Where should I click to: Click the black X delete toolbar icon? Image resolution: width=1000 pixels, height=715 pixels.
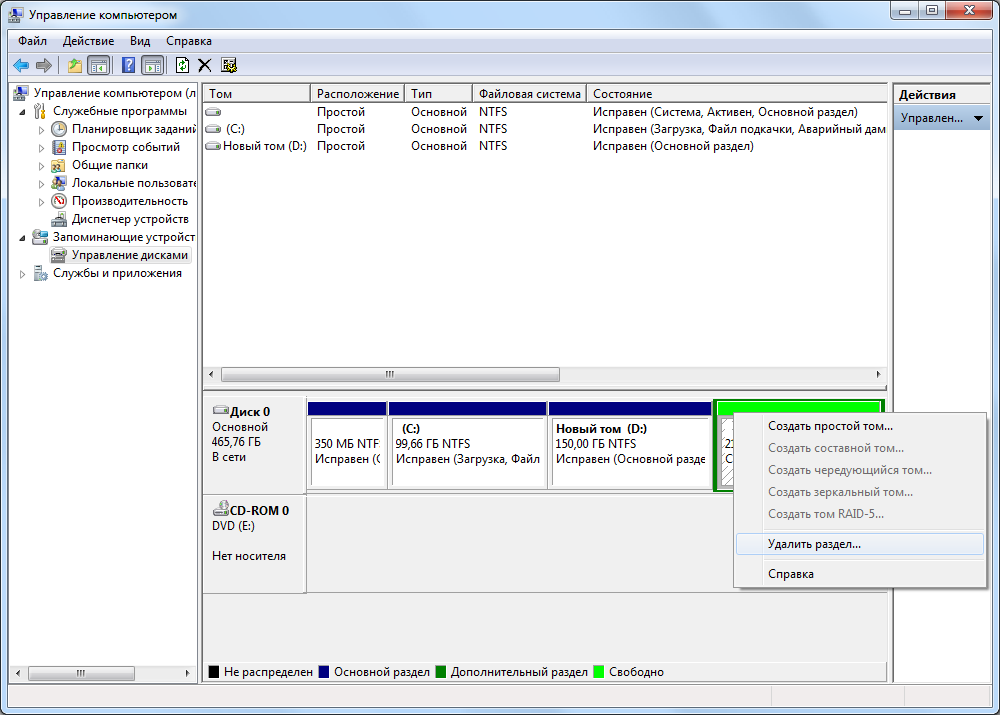tap(205, 65)
